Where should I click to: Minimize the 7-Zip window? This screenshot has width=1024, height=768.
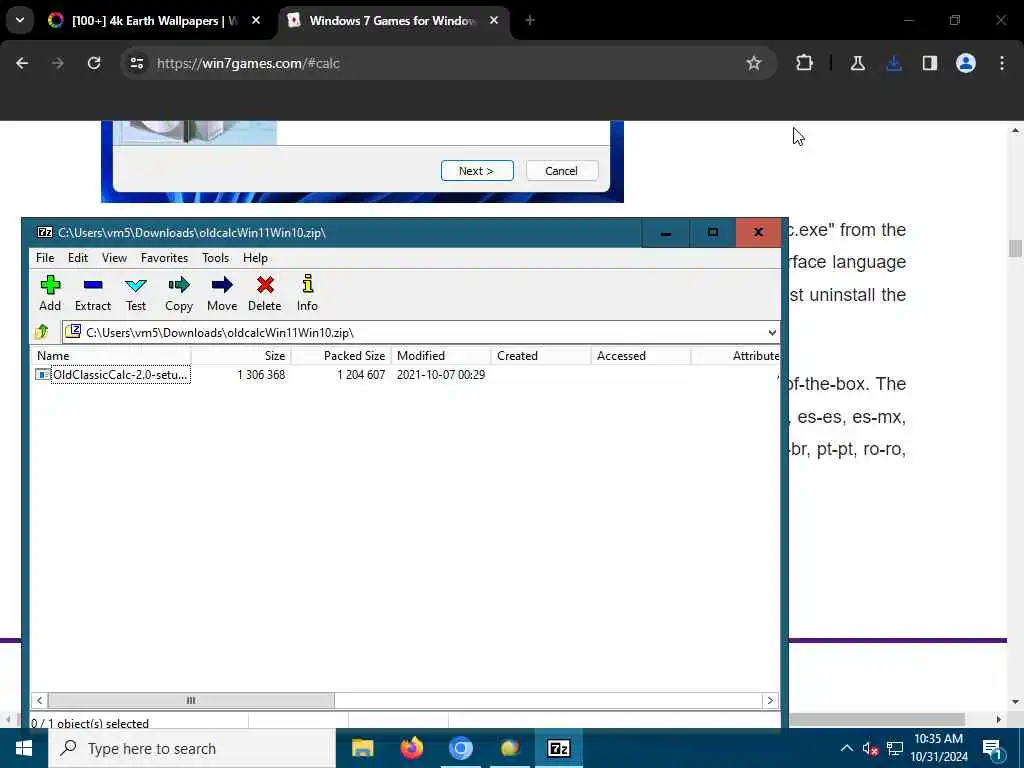tap(665, 232)
